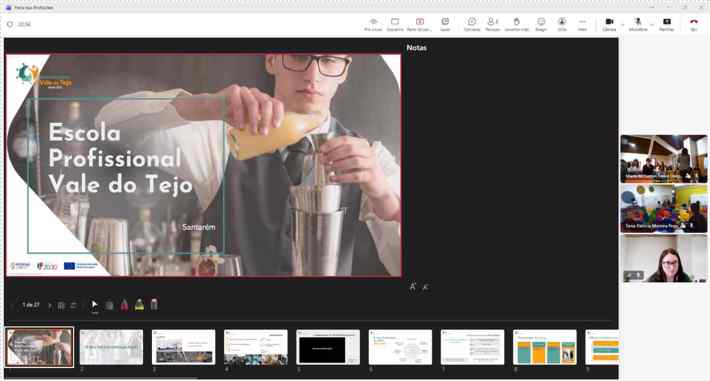The width and height of the screenshot is (710, 381).
Task: Select the yellow highlighter tool
Action: (x=139, y=305)
